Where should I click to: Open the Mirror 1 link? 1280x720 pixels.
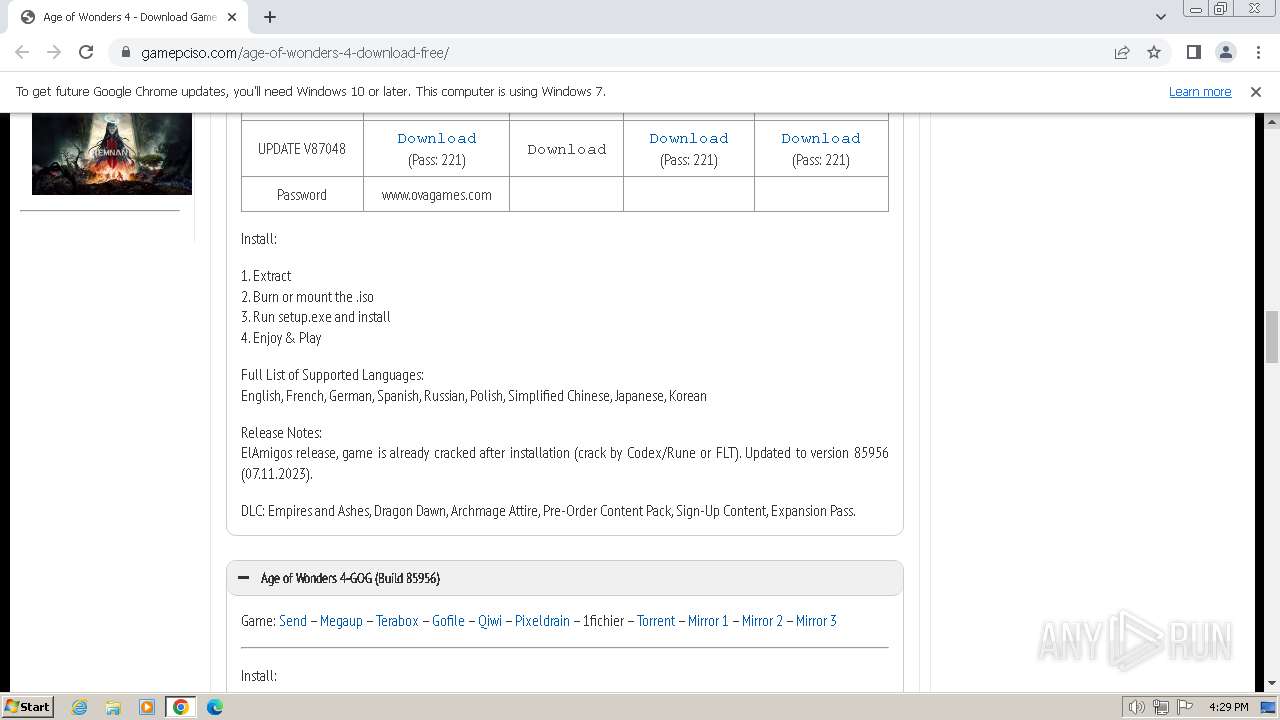tap(708, 621)
